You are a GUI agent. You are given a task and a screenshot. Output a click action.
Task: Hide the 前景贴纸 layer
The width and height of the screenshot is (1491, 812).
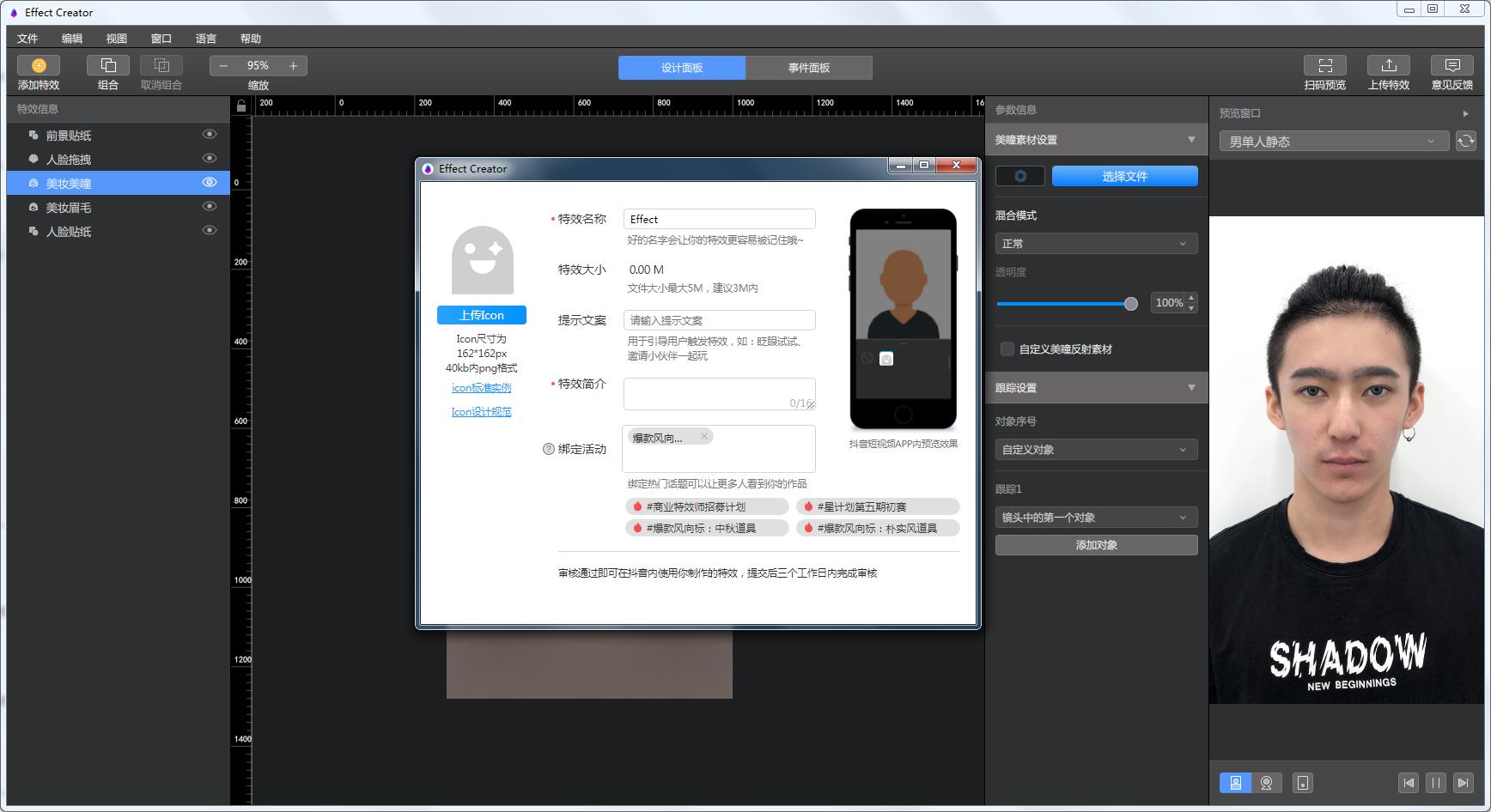click(x=209, y=134)
